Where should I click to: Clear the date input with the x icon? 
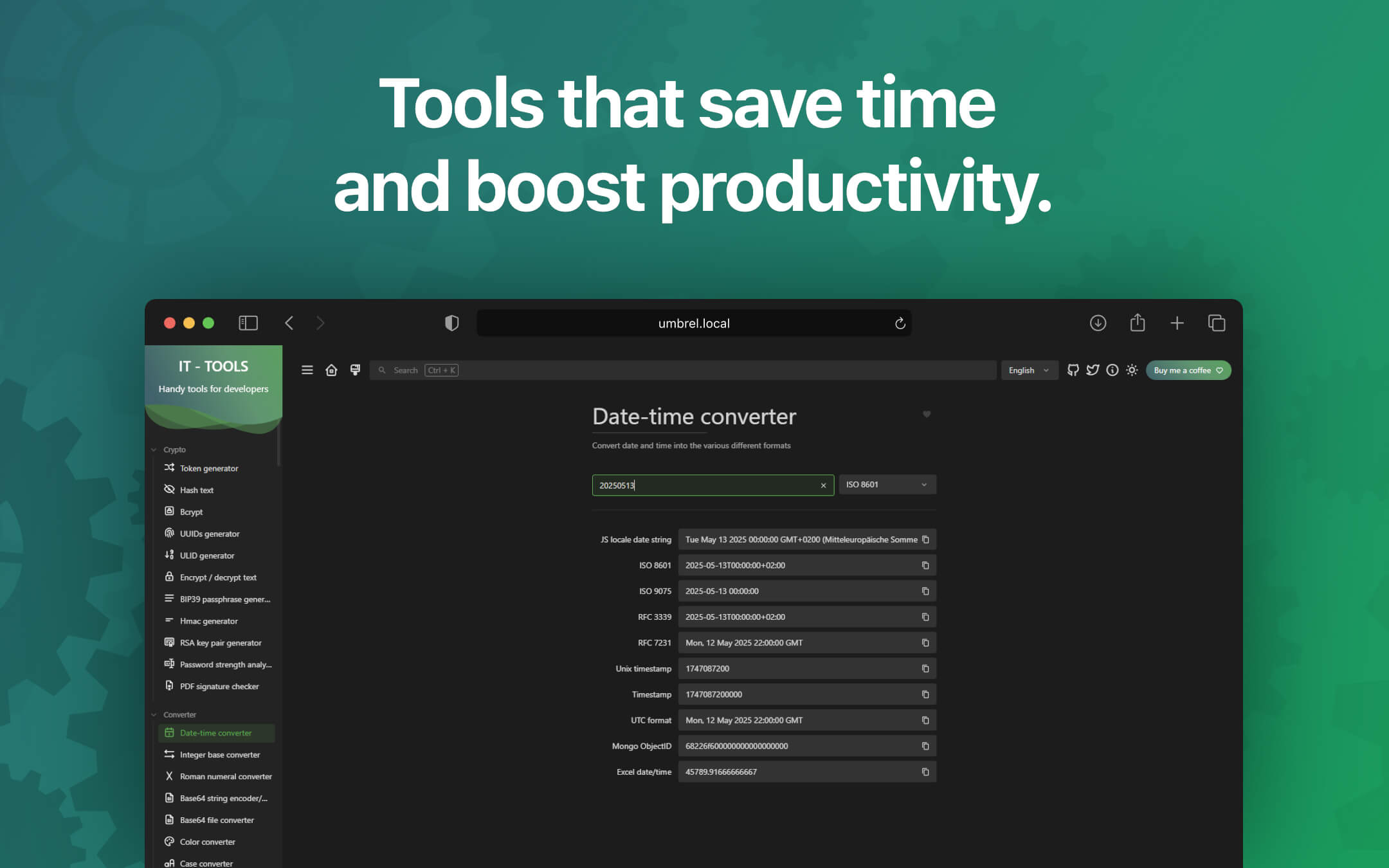click(x=823, y=485)
